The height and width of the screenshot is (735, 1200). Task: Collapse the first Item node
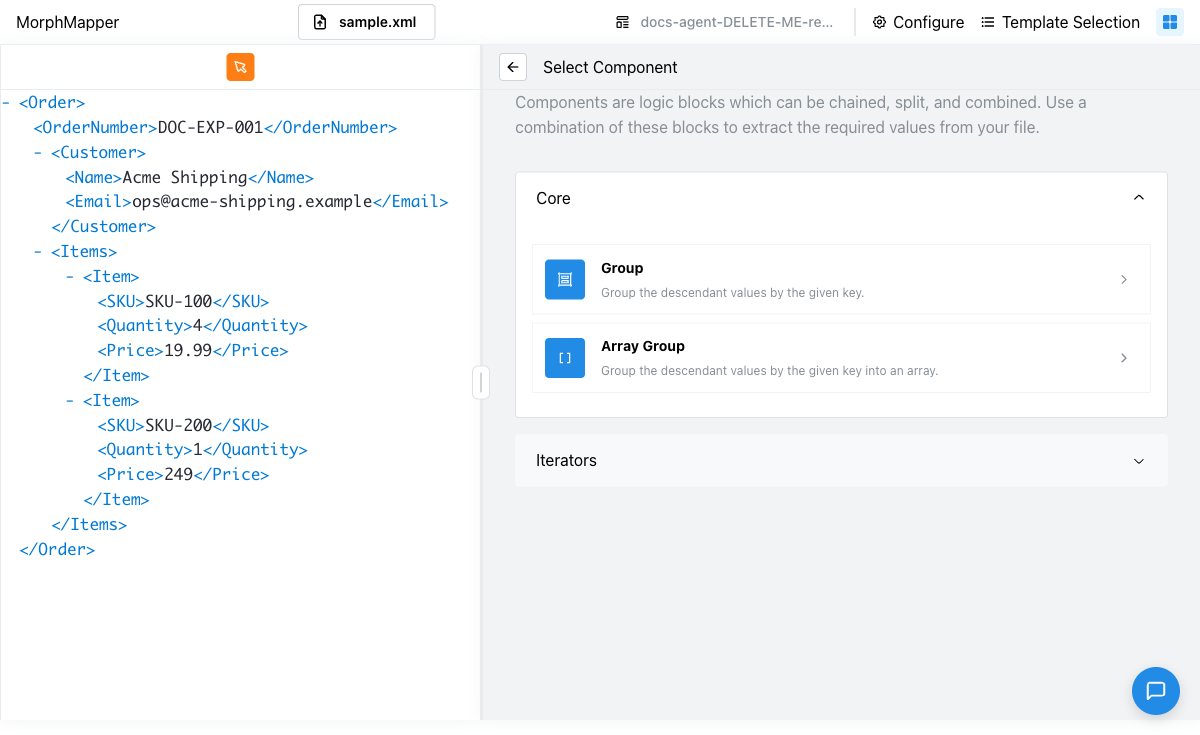(70, 277)
